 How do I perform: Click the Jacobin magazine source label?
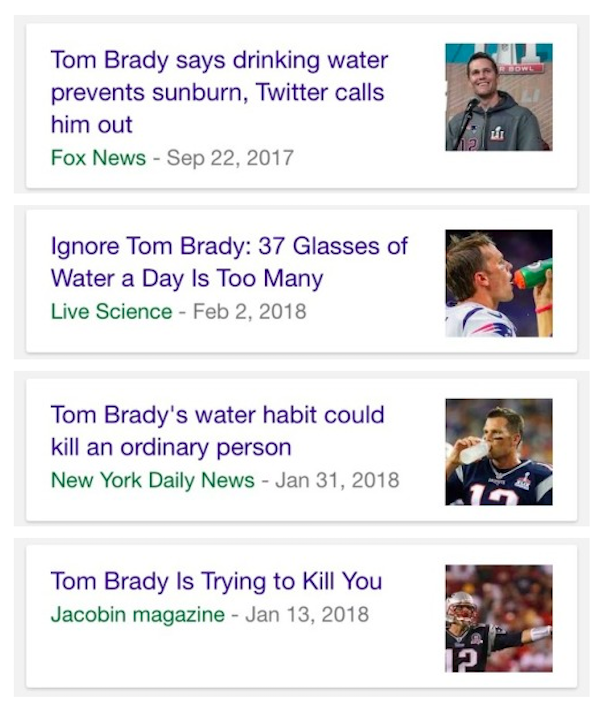click(x=137, y=615)
